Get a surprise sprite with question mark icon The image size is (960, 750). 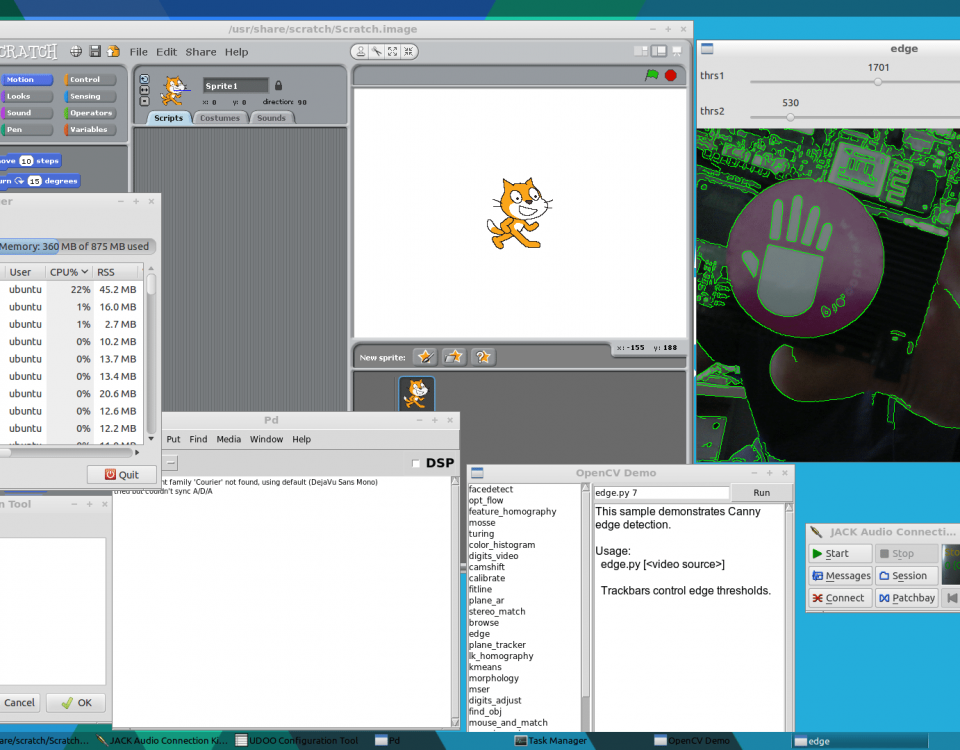click(x=483, y=356)
